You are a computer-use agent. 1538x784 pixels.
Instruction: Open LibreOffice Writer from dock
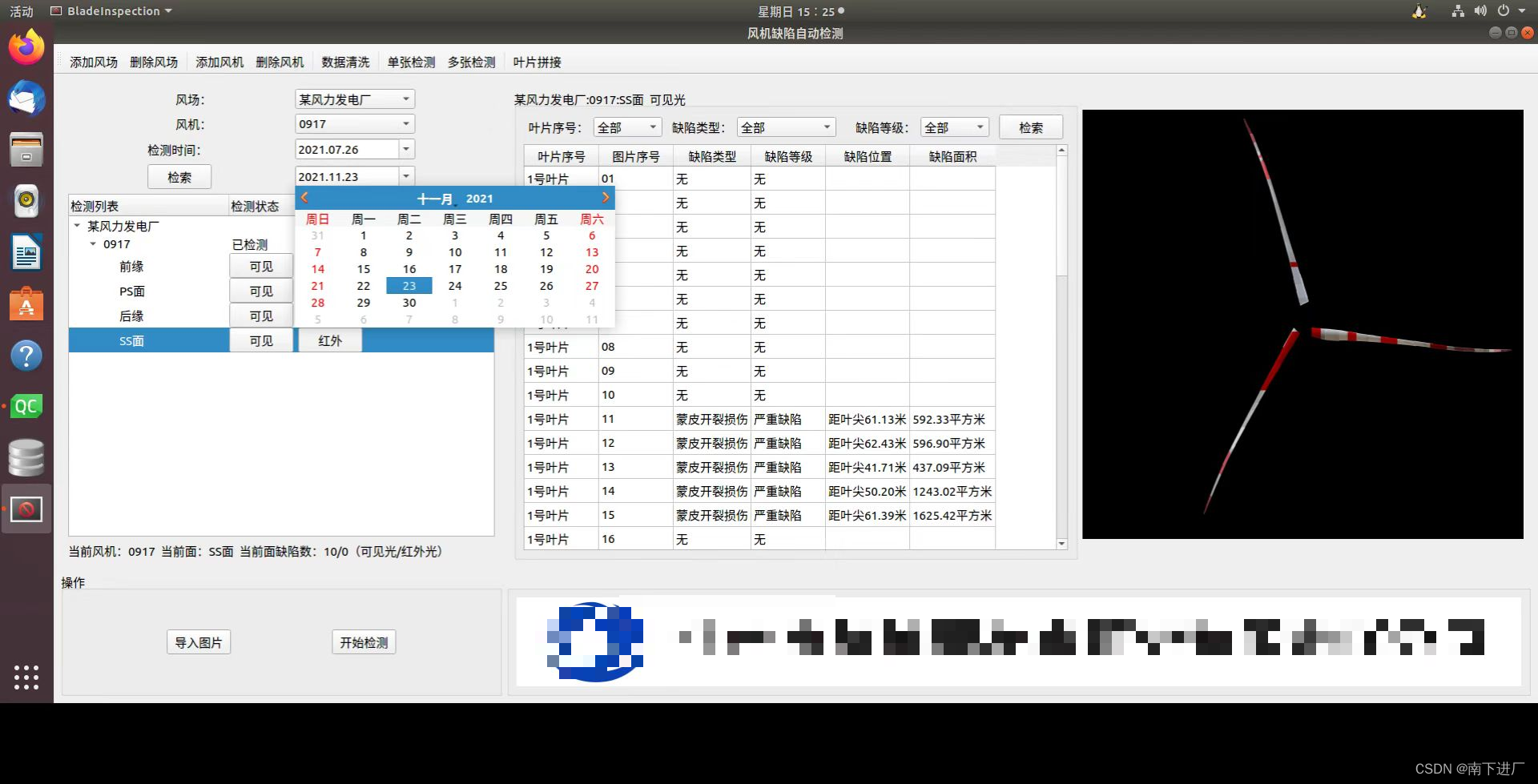tap(26, 253)
